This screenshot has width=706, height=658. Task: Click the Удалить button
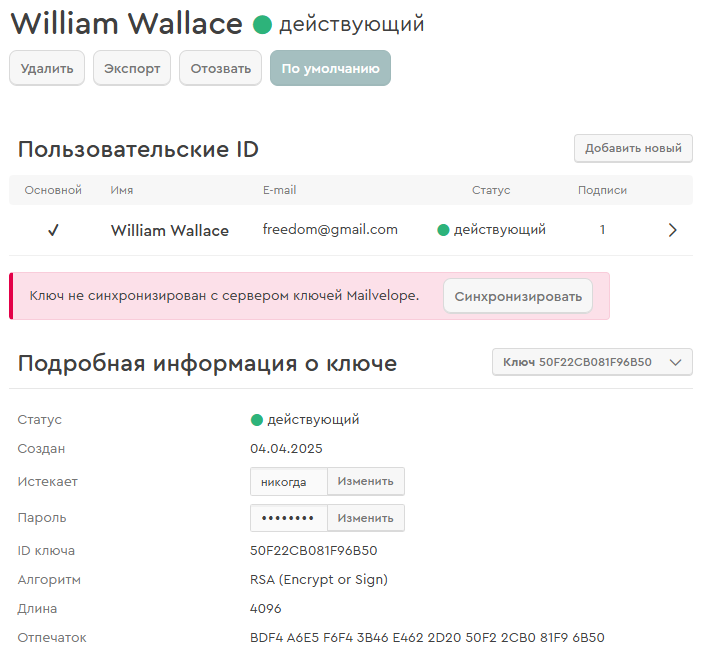click(47, 69)
